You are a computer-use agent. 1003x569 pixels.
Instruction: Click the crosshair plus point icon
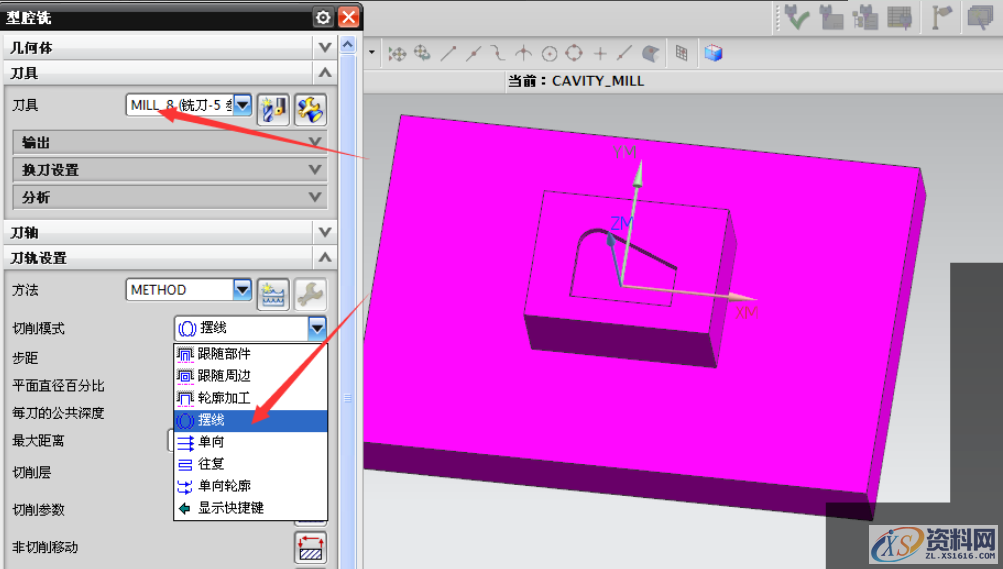pyautogui.click(x=600, y=54)
